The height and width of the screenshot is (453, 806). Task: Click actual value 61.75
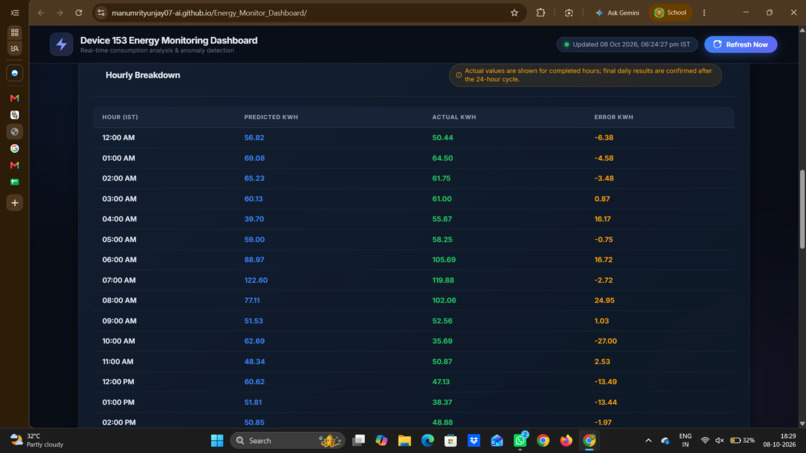(x=441, y=178)
